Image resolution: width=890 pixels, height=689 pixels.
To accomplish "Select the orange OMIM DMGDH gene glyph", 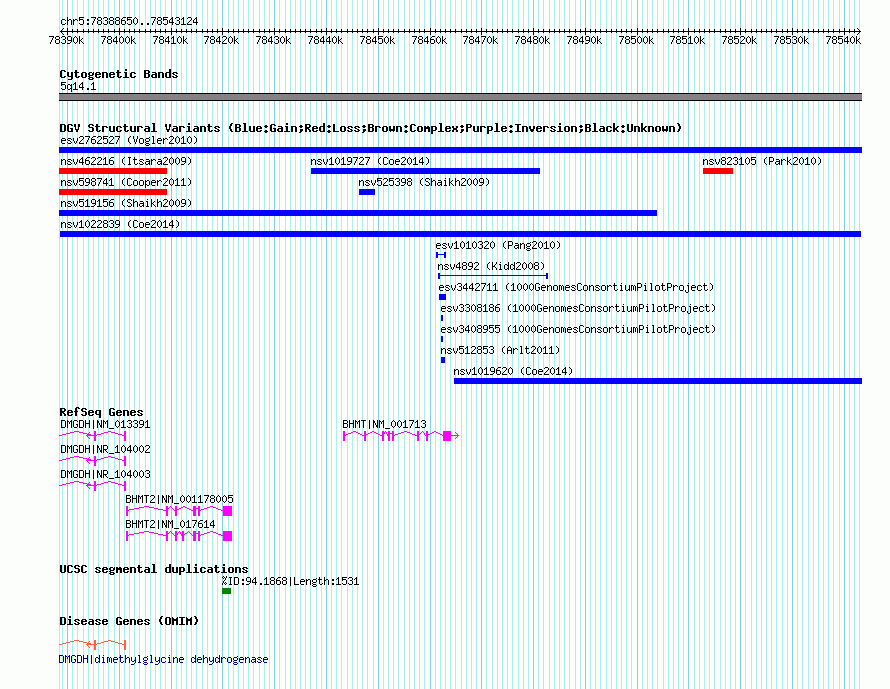I will (93, 644).
